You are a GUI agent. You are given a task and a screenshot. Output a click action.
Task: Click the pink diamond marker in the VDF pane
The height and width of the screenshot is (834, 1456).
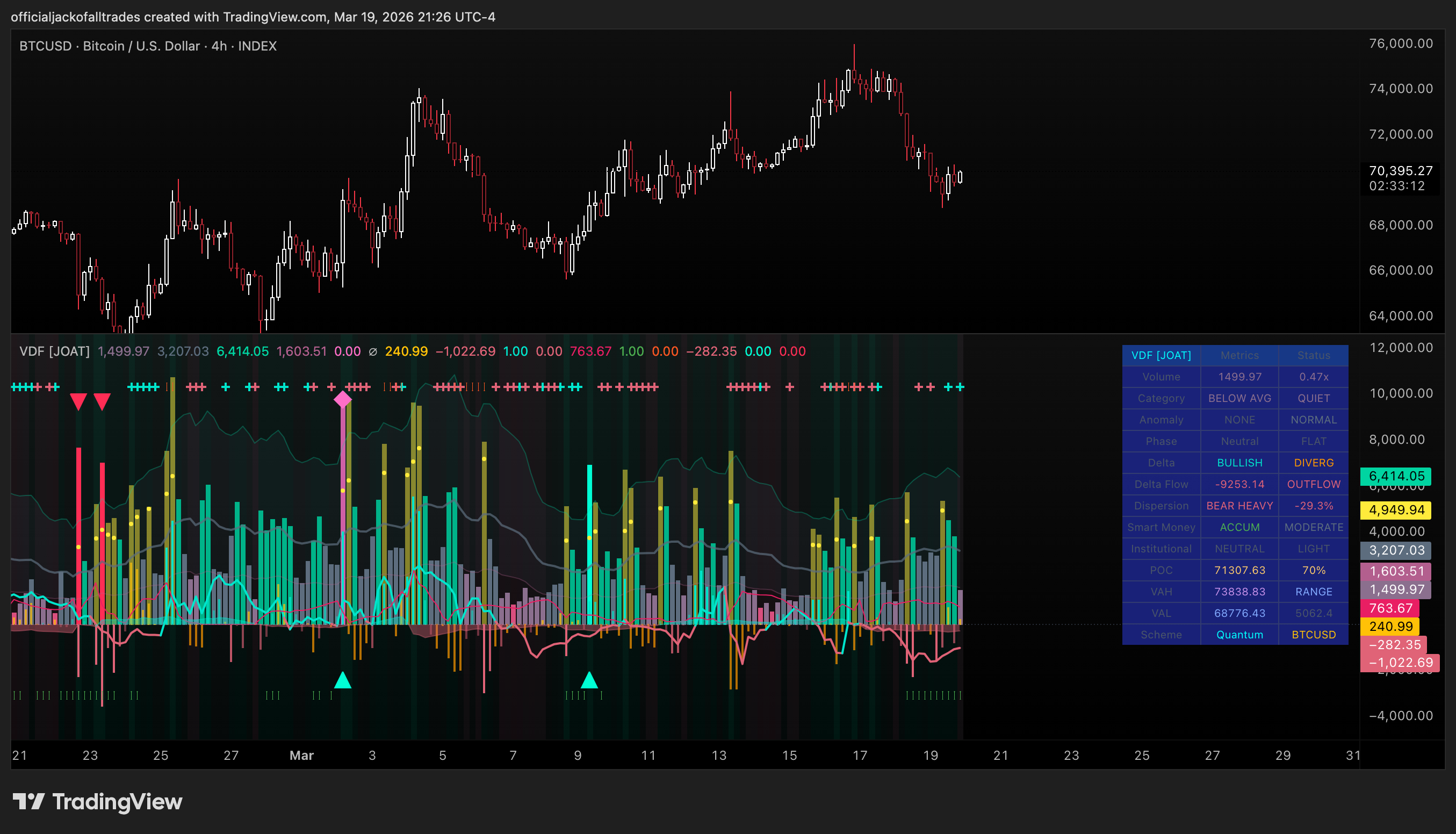[x=342, y=399]
